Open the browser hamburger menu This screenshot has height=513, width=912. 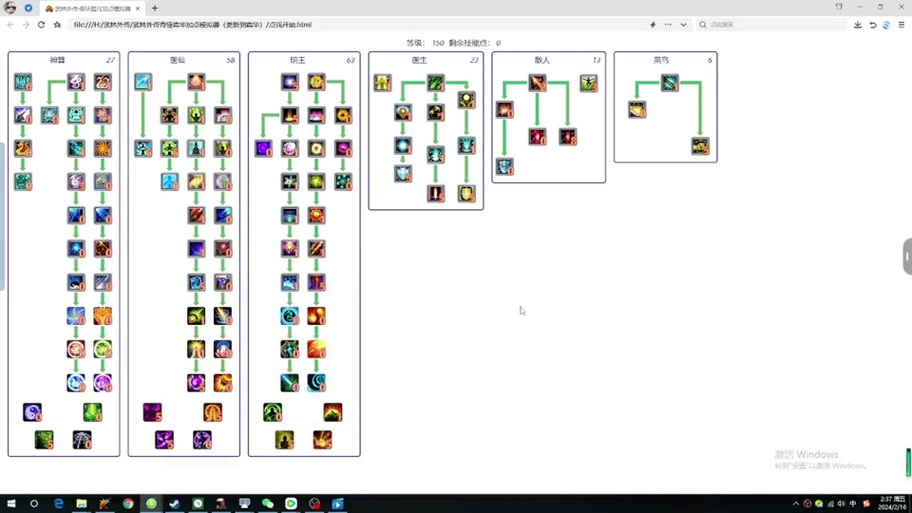[x=902, y=24]
